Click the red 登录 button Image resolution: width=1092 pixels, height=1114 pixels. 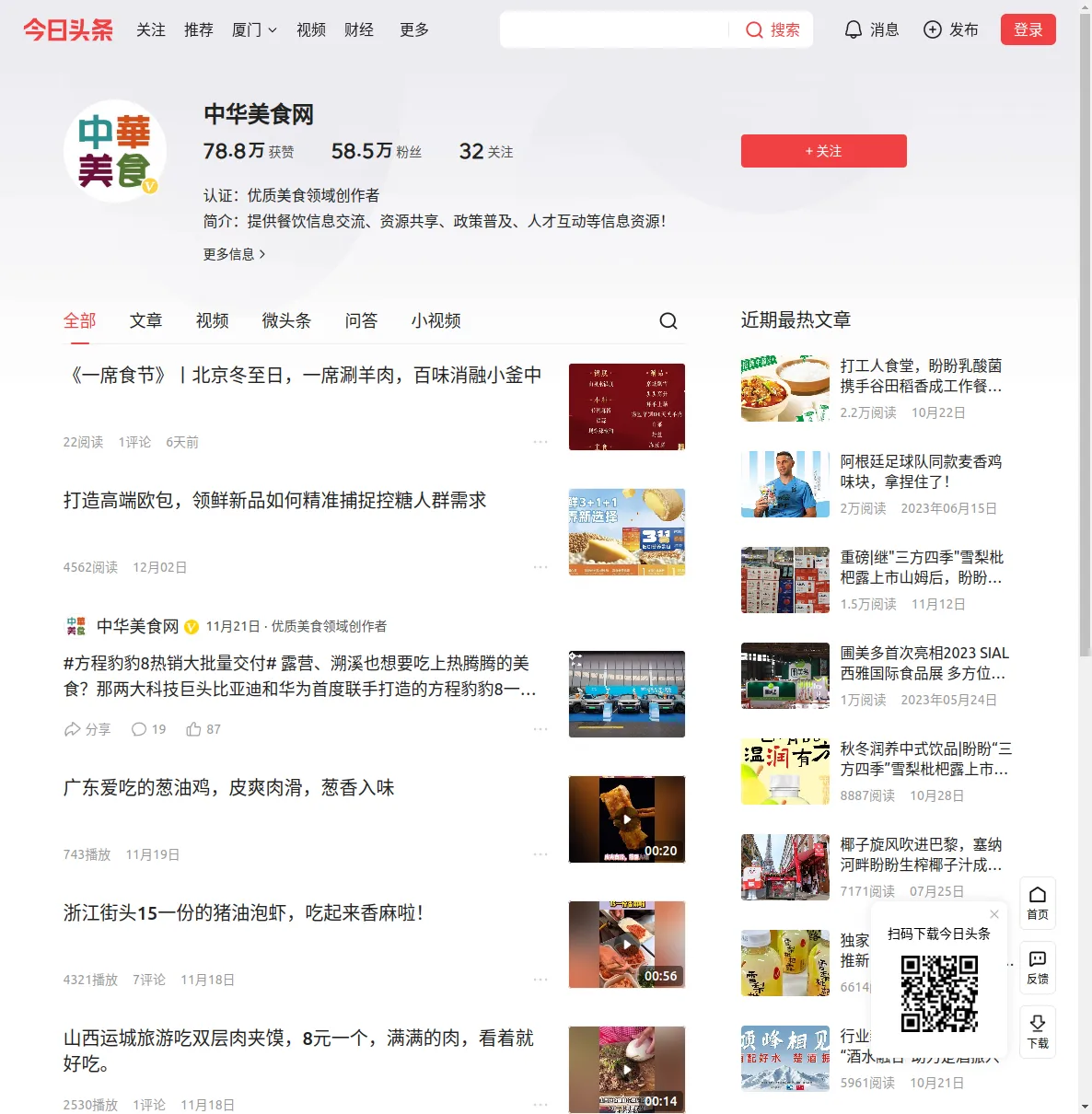coord(1028,29)
